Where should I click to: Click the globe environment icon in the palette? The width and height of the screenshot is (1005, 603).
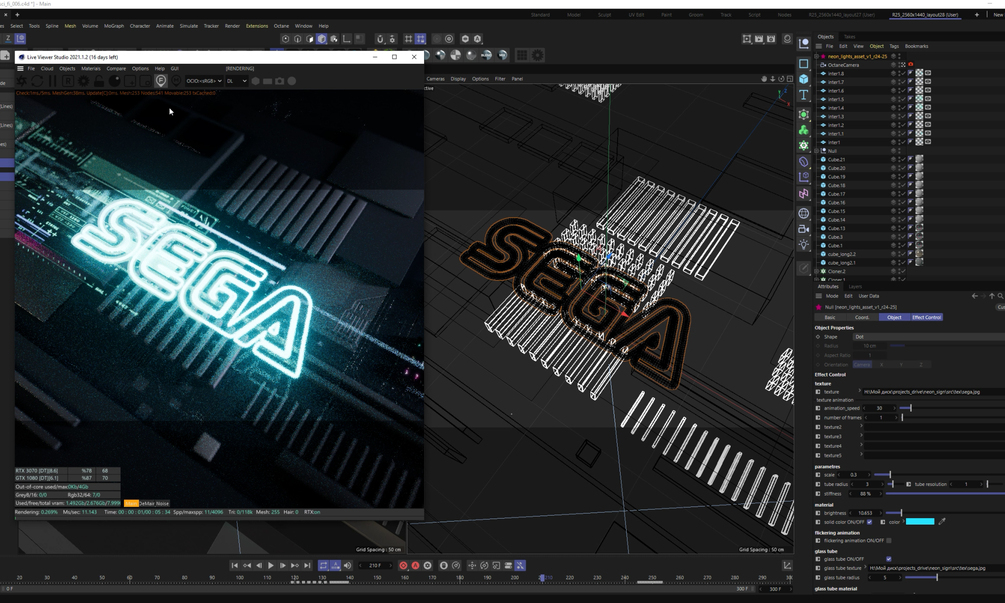(803, 213)
